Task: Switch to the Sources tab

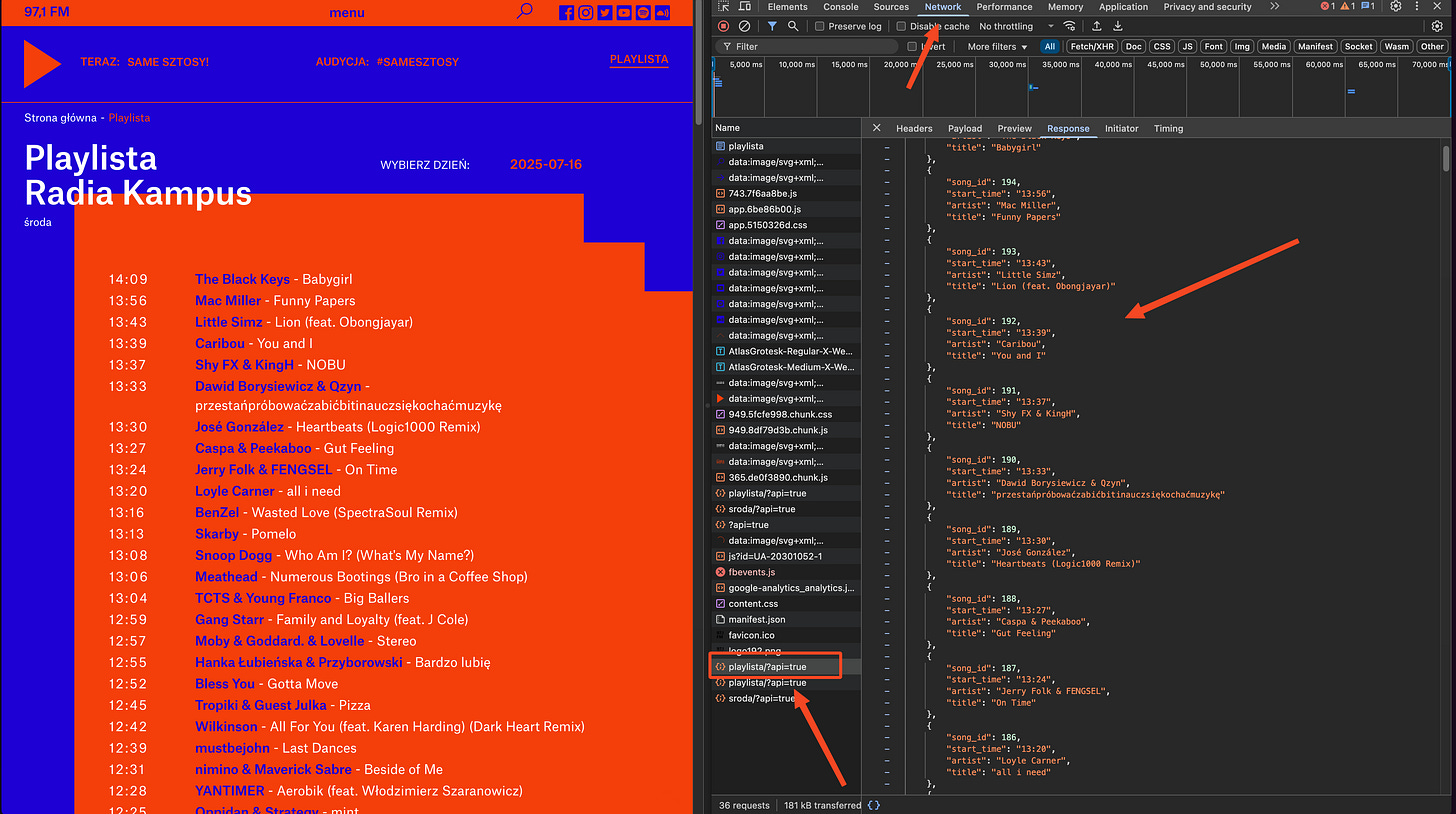Action: (891, 7)
